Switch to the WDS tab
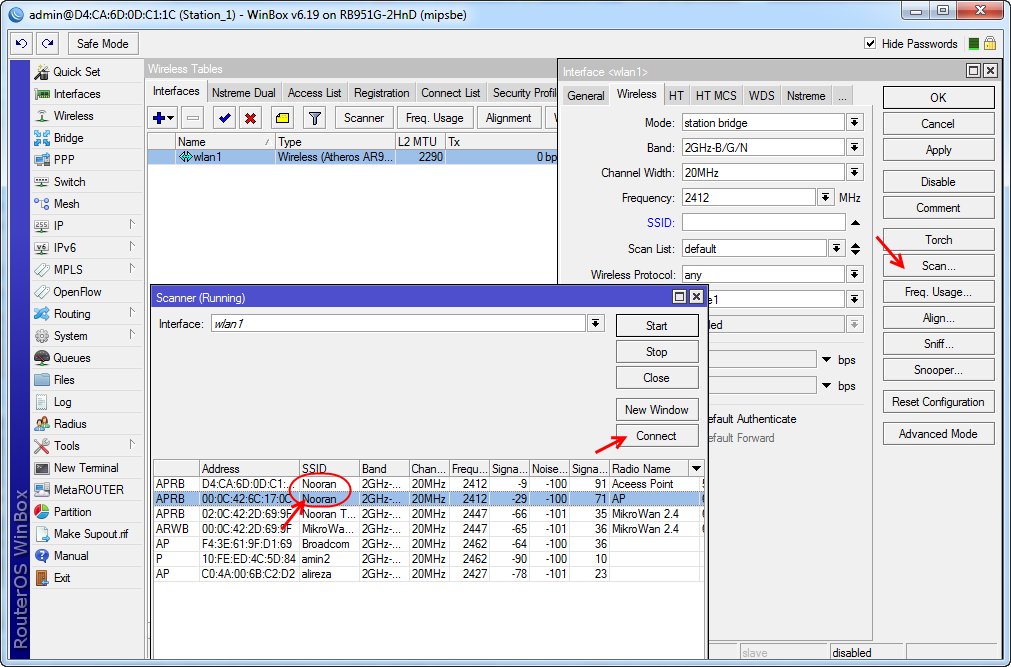 (761, 95)
